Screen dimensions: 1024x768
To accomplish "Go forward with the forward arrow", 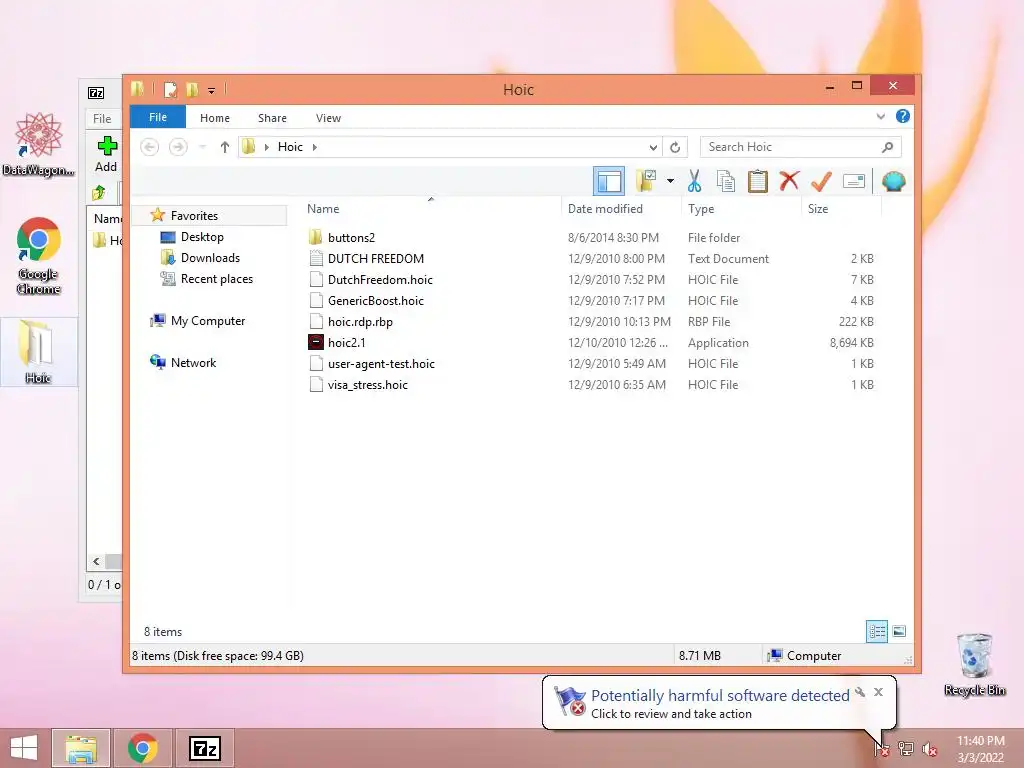I will [178, 147].
